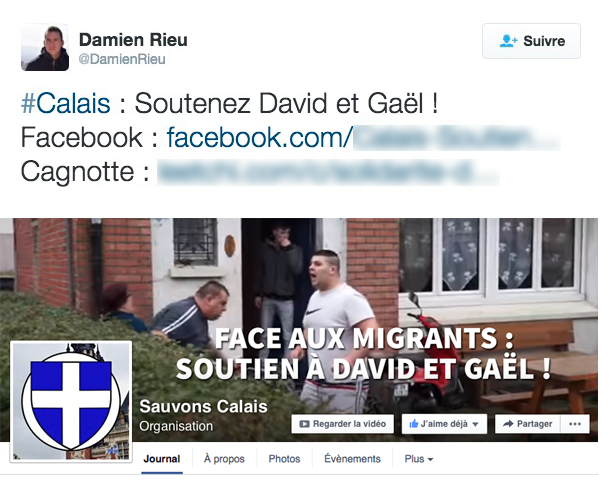This screenshot has width=610, height=491.
Task: Click Regarder la vidéo button
Action: click(342, 424)
